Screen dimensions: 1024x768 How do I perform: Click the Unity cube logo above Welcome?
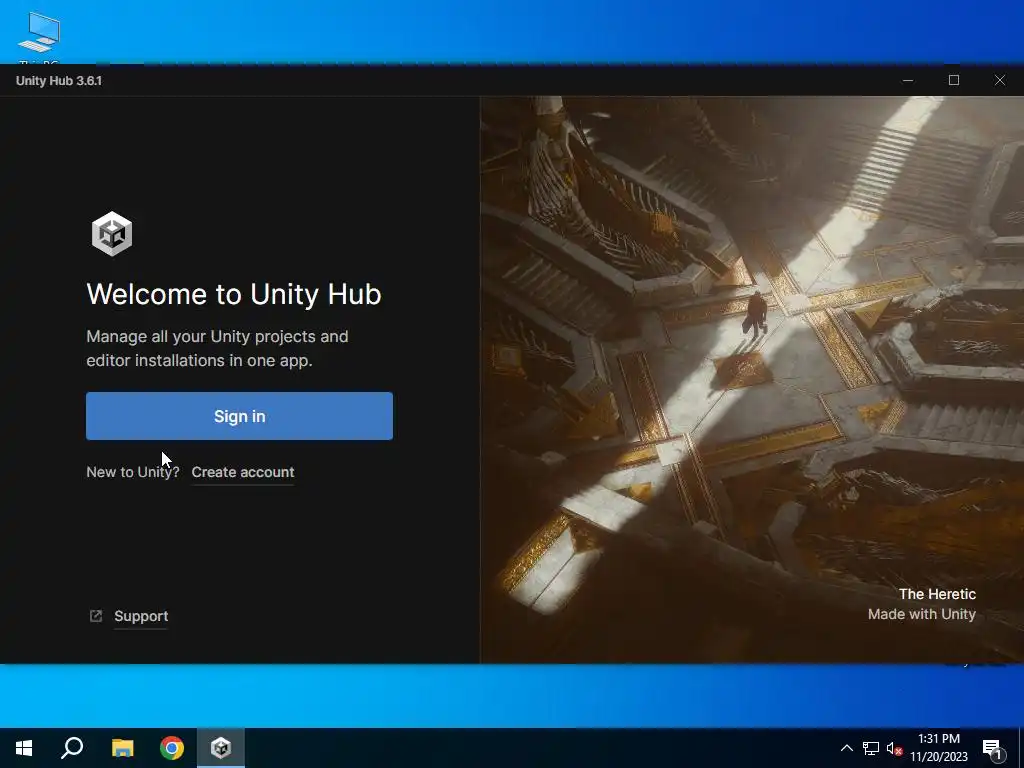(112, 234)
